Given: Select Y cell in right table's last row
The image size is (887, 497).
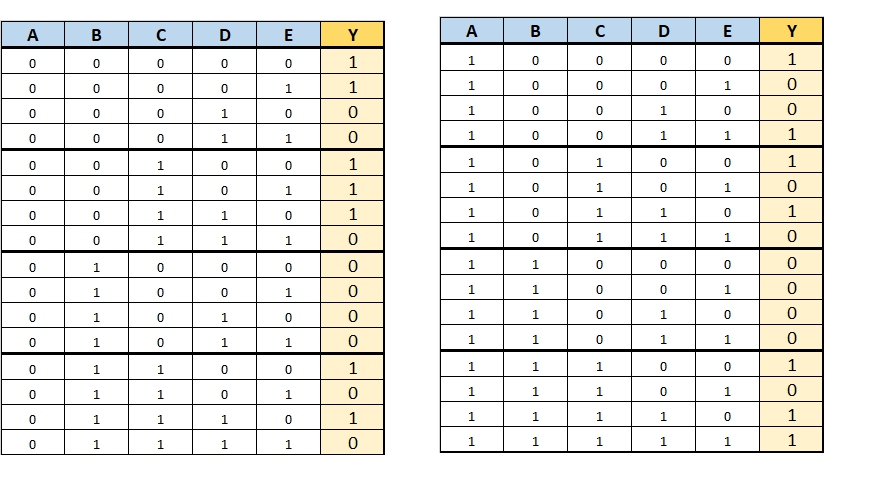Looking at the screenshot, I should [791, 440].
